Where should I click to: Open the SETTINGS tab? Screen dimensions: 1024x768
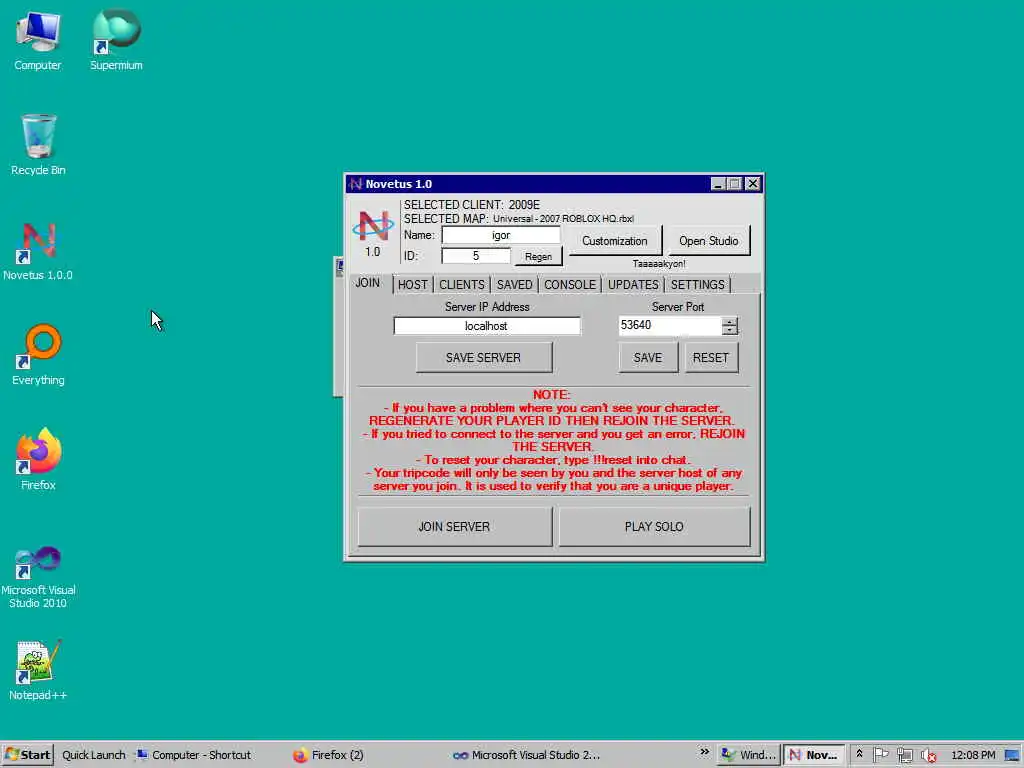tap(697, 285)
